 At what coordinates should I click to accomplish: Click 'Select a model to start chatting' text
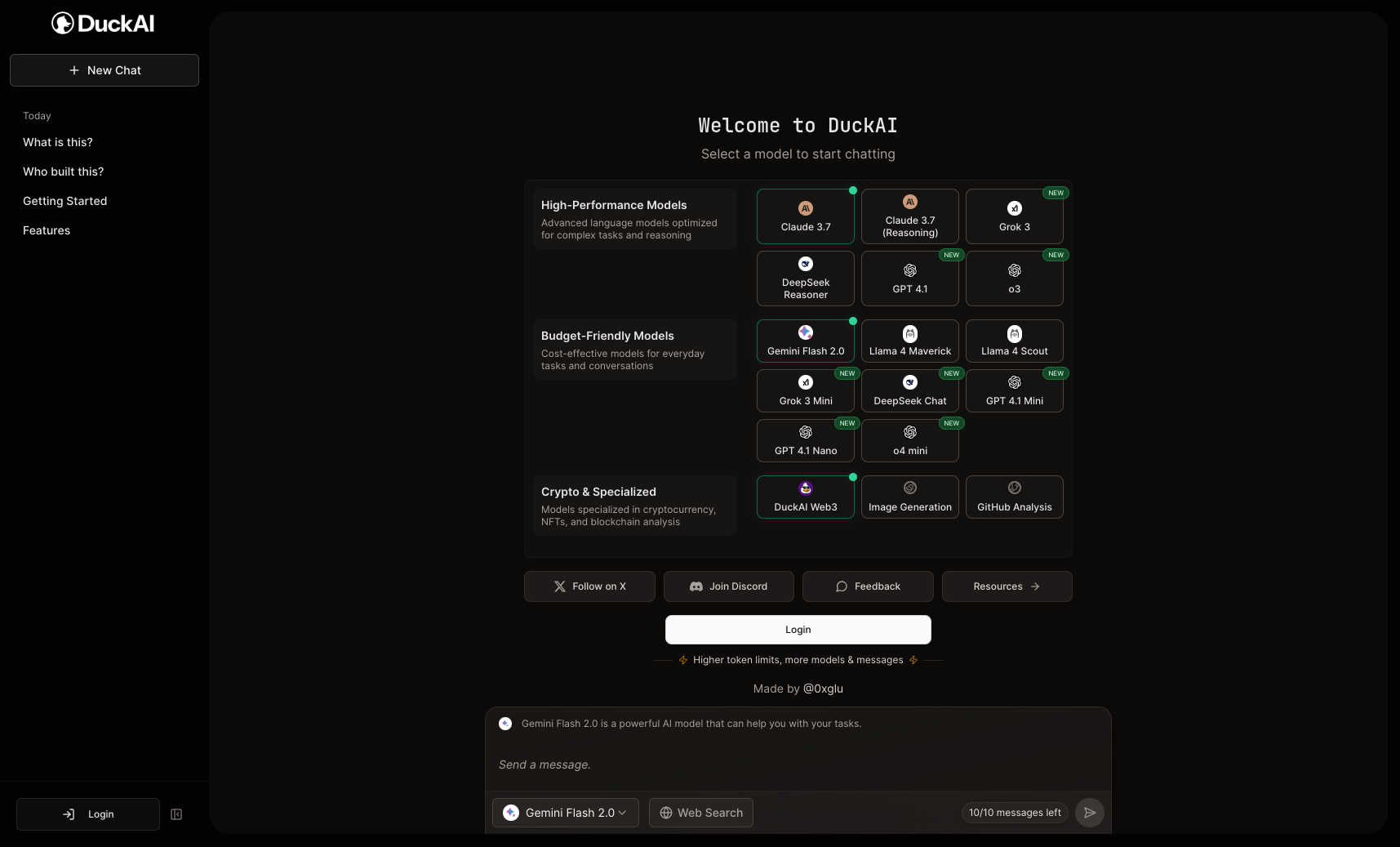(798, 154)
